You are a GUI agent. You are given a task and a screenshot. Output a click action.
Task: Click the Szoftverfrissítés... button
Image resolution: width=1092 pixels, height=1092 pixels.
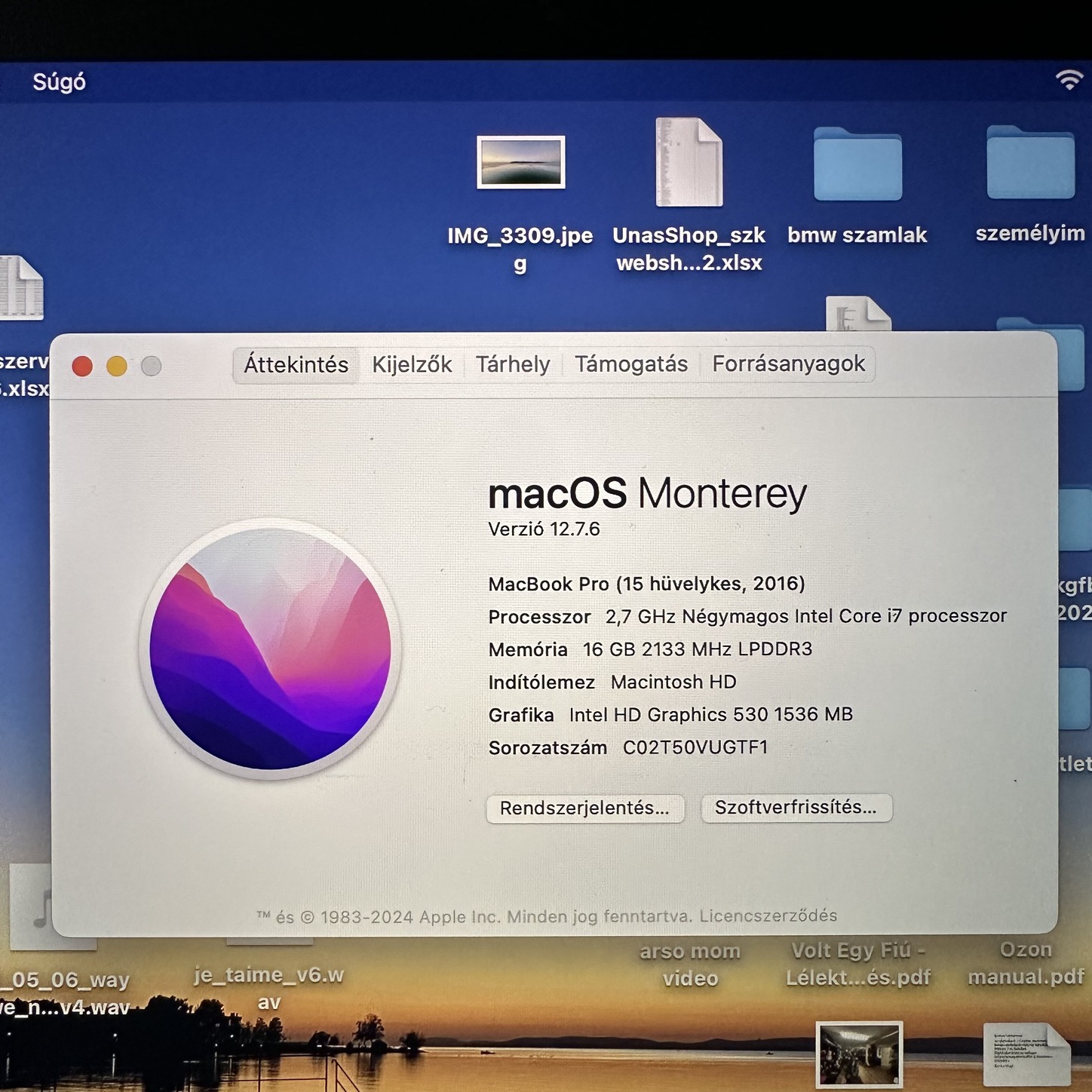pyautogui.click(x=796, y=808)
